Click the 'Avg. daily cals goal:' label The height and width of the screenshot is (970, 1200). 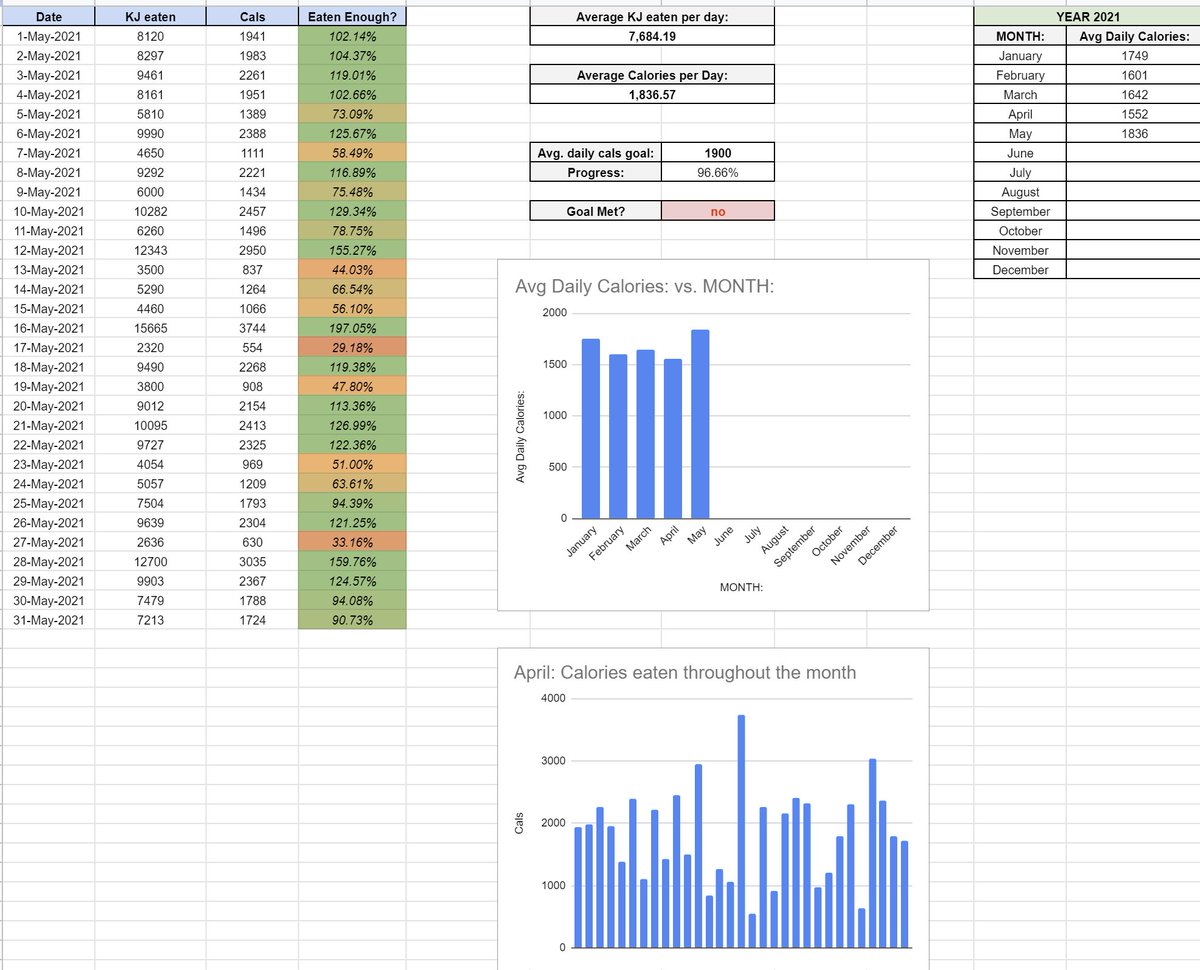click(595, 153)
